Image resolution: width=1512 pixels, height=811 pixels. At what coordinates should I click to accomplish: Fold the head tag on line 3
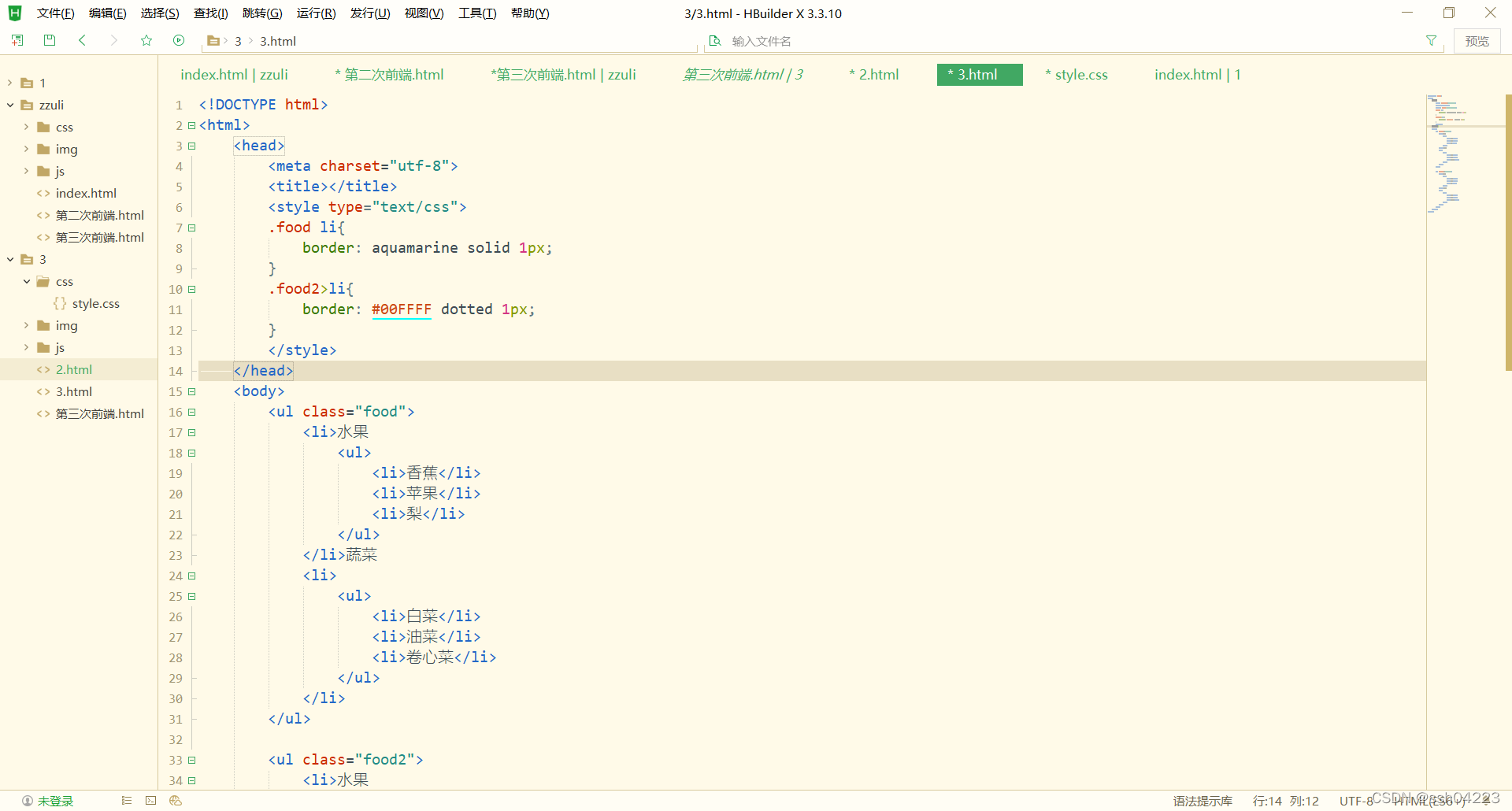pos(191,146)
